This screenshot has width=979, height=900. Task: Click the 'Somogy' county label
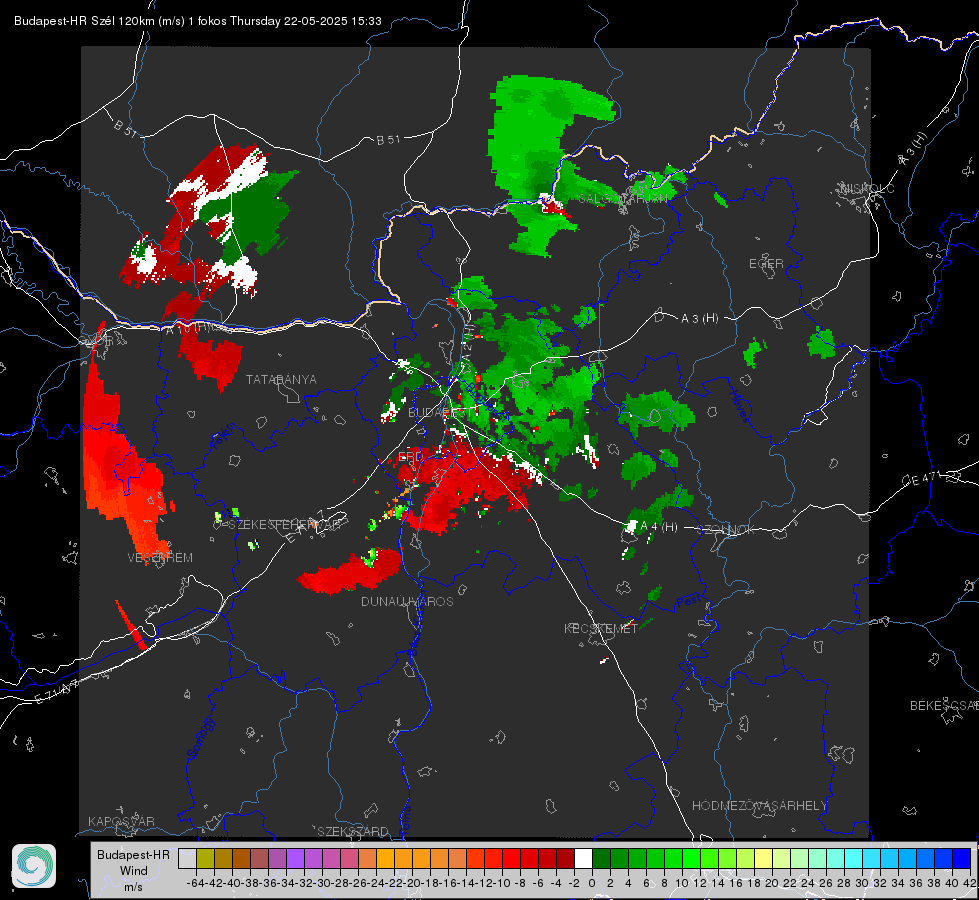click(x=201, y=738)
